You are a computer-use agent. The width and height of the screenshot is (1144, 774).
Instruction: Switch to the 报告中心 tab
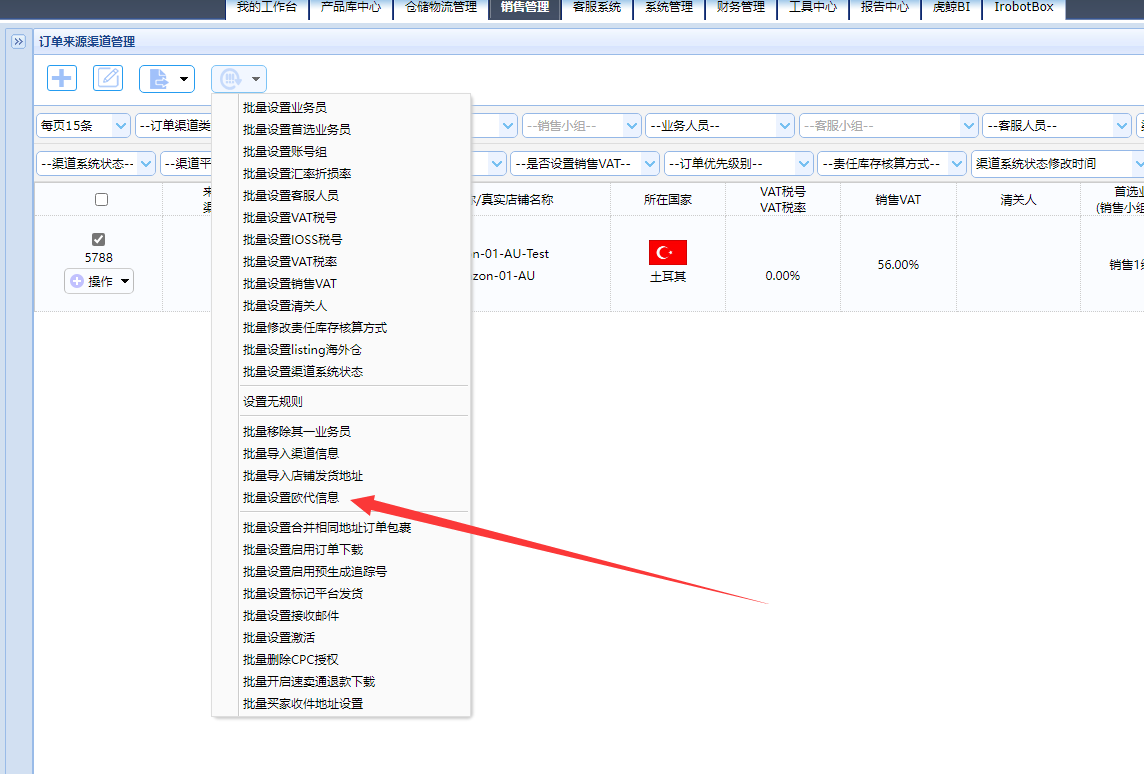coord(884,7)
